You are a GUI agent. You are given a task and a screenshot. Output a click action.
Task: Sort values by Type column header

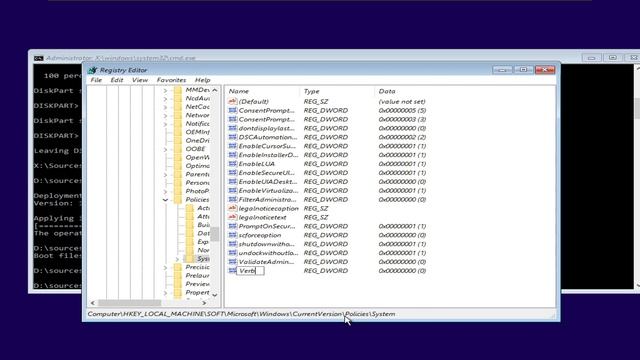pyautogui.click(x=337, y=91)
